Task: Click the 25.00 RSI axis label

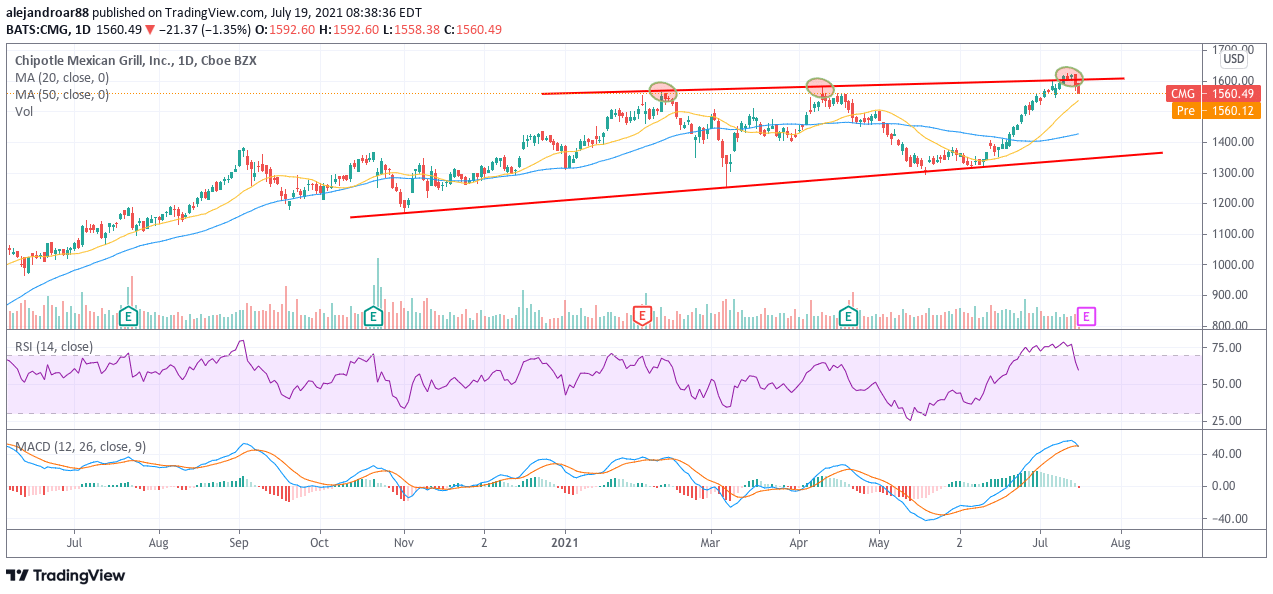Action: 1226,421
